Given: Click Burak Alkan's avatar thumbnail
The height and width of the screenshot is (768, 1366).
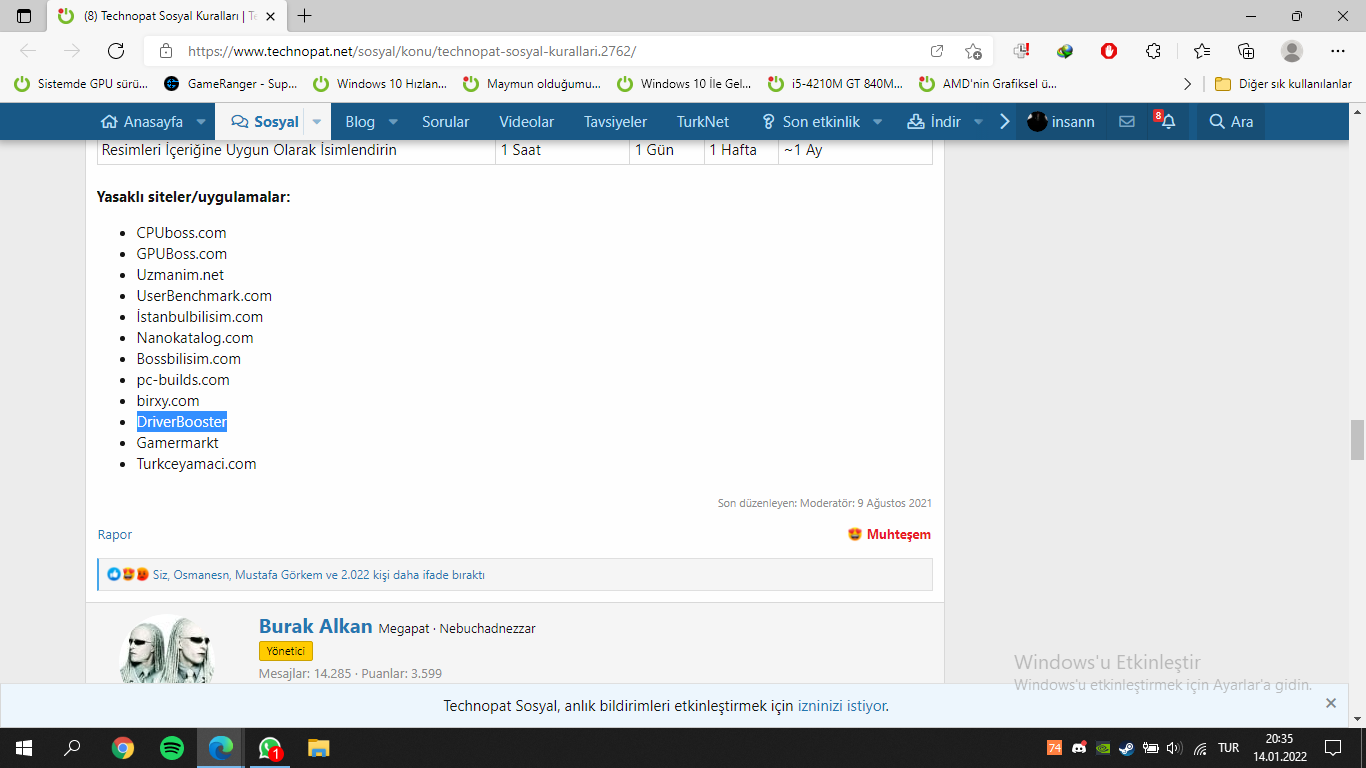Looking at the screenshot, I should click(x=167, y=649).
